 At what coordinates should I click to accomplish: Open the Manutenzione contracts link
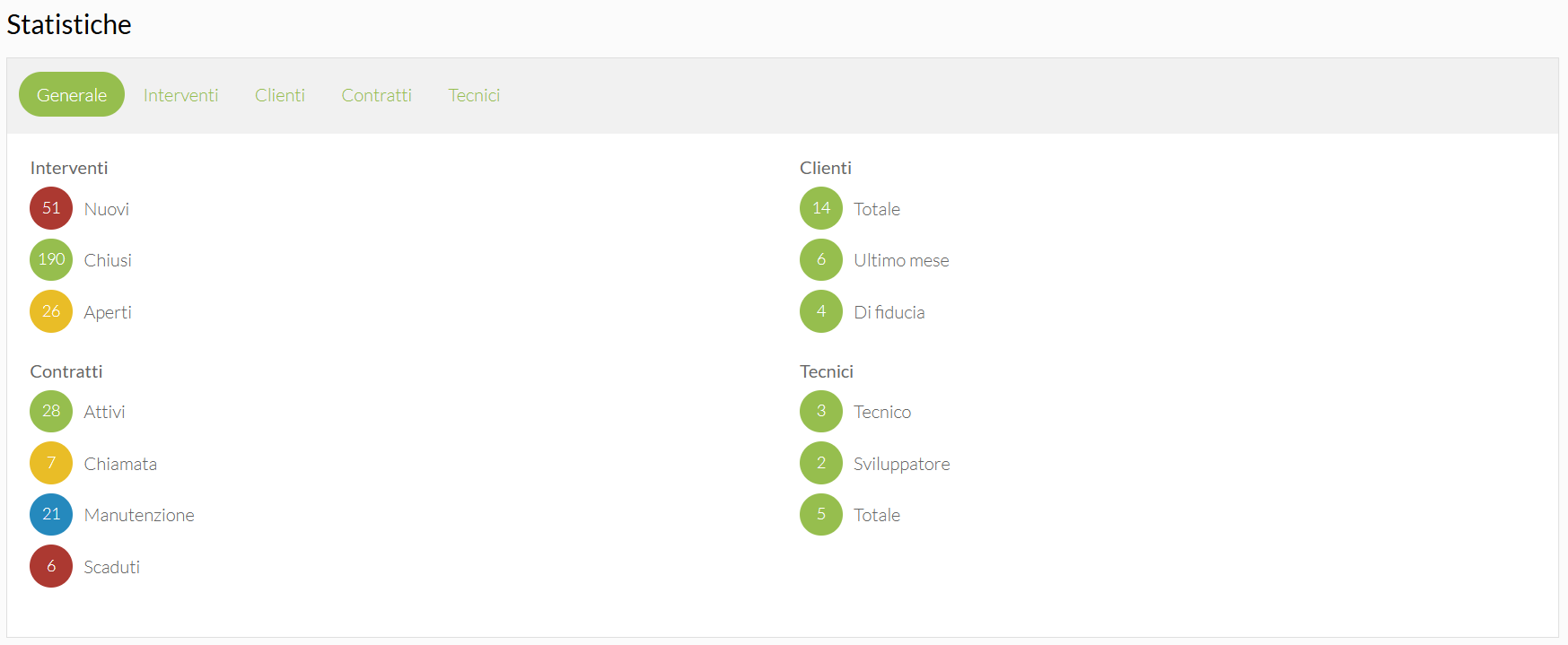click(x=139, y=515)
